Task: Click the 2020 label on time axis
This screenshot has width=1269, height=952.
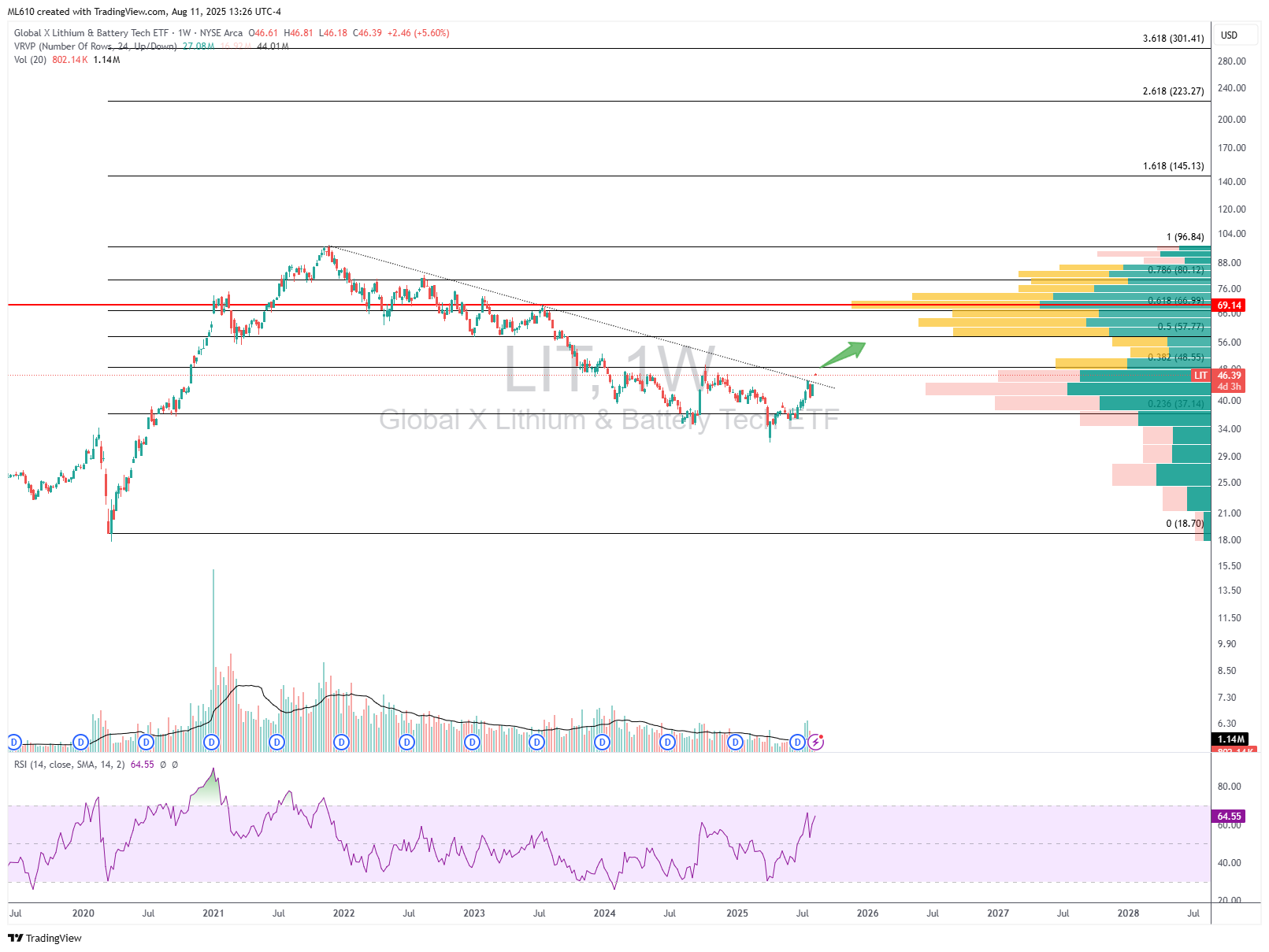Action: click(83, 913)
